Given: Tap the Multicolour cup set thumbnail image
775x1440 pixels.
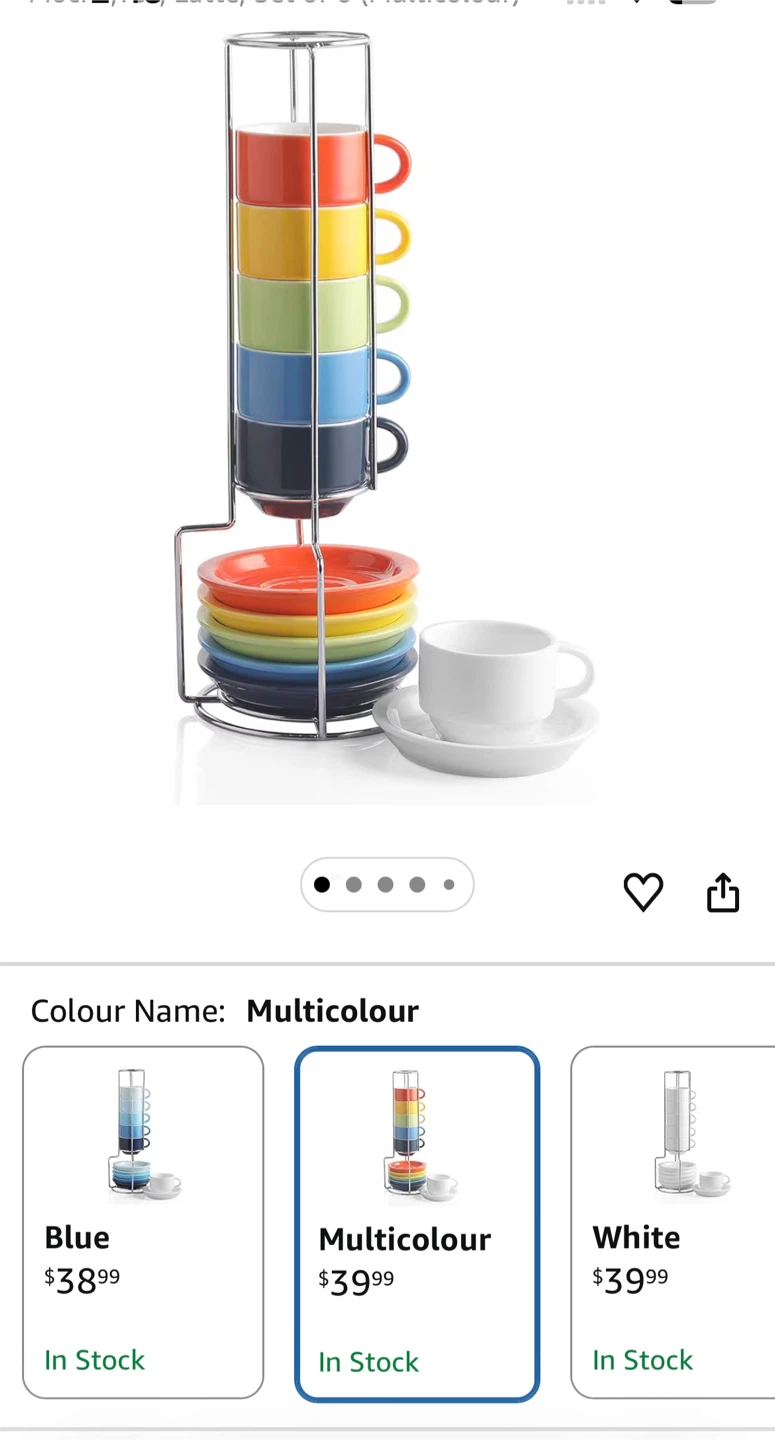Looking at the screenshot, I should [x=418, y=1135].
